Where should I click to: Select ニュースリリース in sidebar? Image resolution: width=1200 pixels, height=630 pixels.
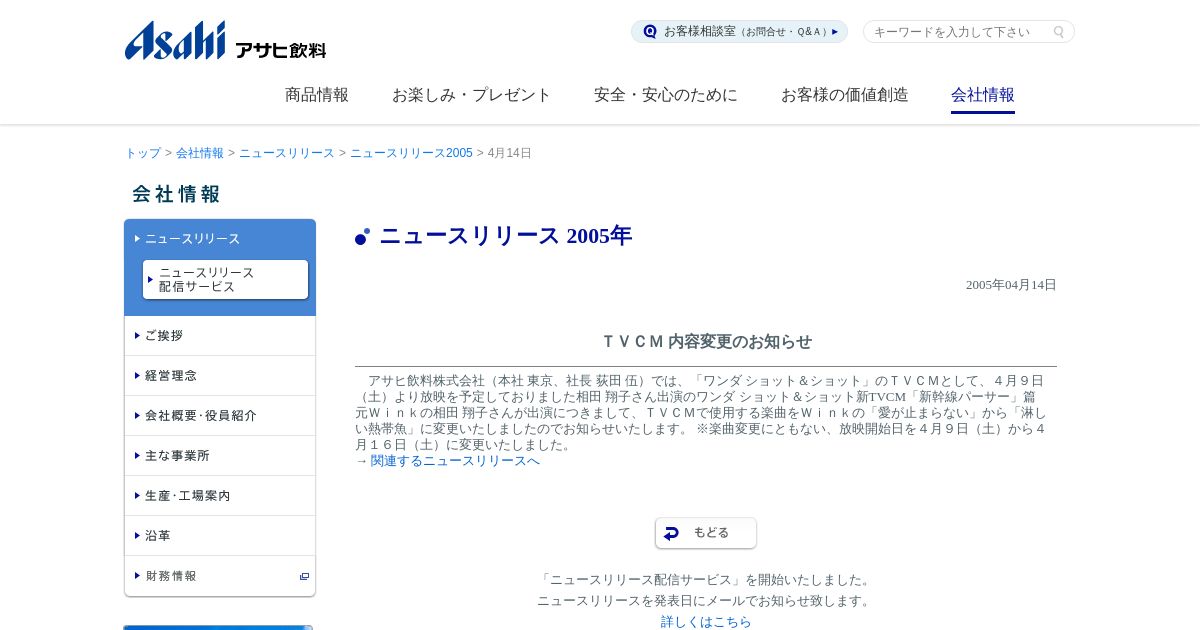pos(220,239)
